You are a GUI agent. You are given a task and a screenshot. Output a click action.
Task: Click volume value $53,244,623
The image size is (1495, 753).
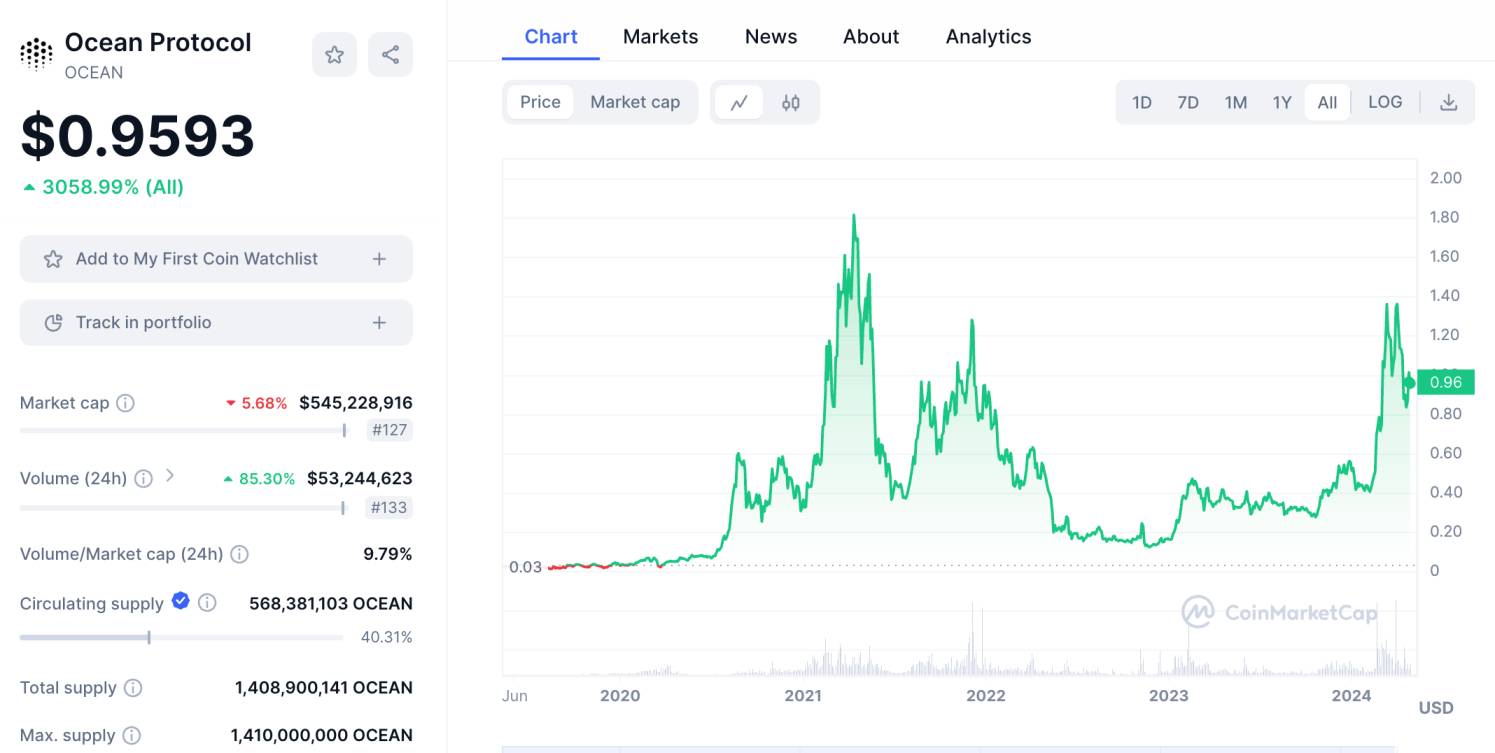coord(360,478)
